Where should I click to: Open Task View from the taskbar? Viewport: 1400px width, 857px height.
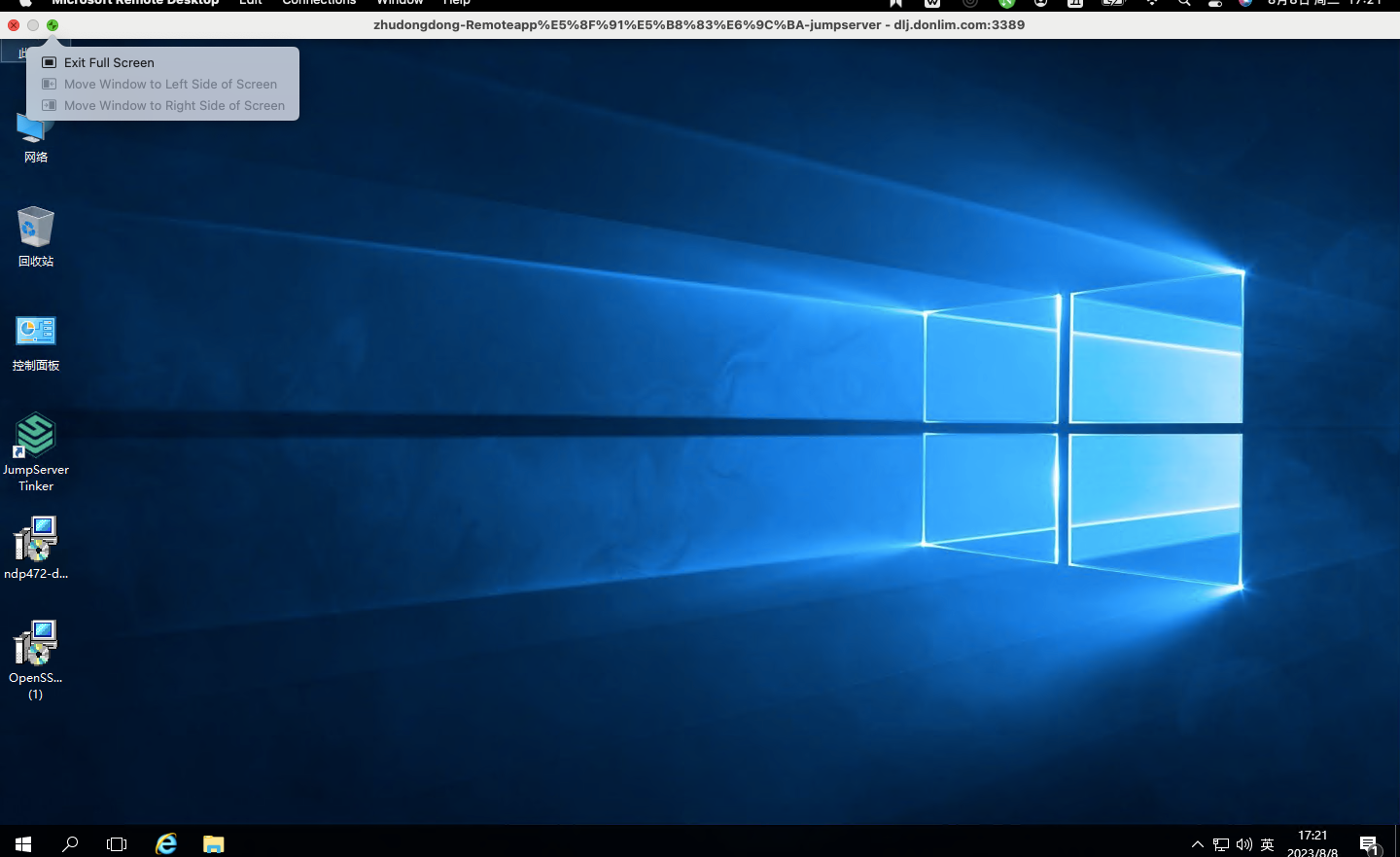[117, 843]
